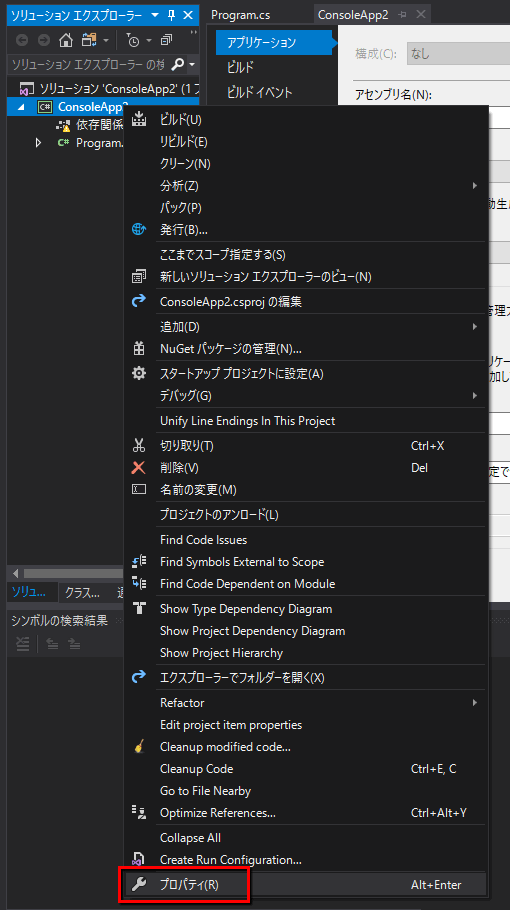Screen dimensions: 510x910
Task: Select リビルド(E) from context menu
Action: click(306, 142)
